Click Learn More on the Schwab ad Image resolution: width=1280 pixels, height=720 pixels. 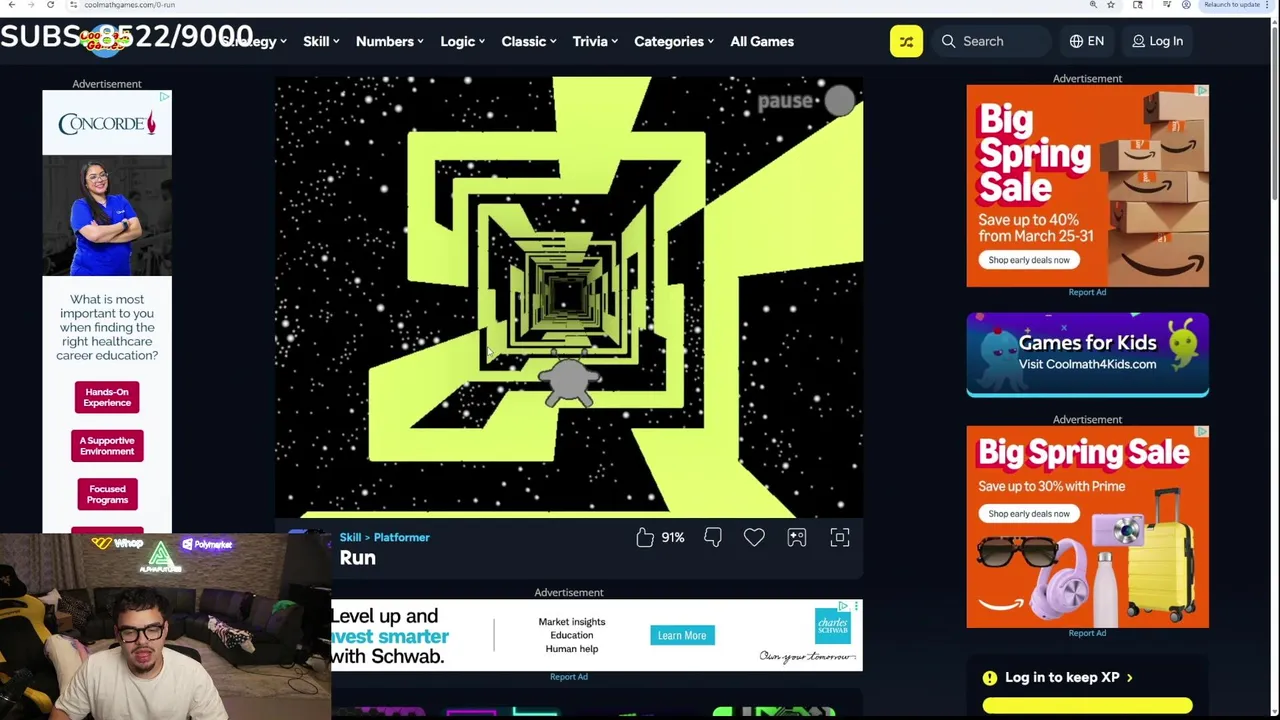(x=682, y=636)
